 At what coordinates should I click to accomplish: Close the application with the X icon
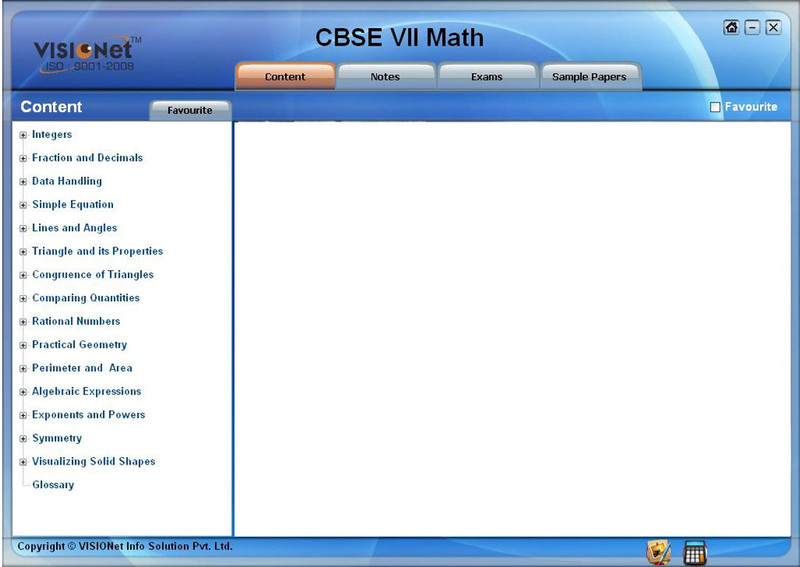(773, 27)
